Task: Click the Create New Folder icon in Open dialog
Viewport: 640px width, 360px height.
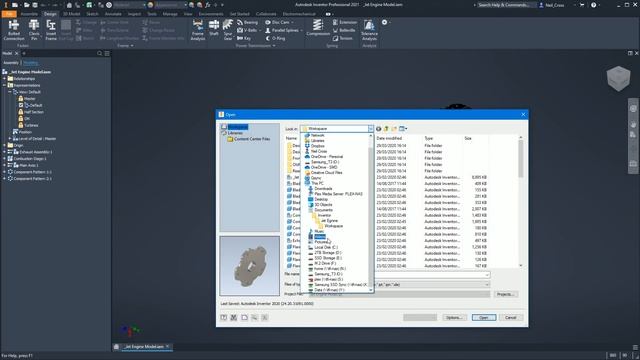Action: pos(394,129)
